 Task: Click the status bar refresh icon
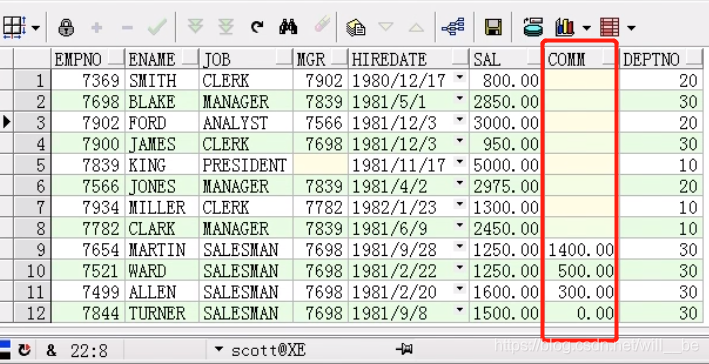tap(24, 350)
